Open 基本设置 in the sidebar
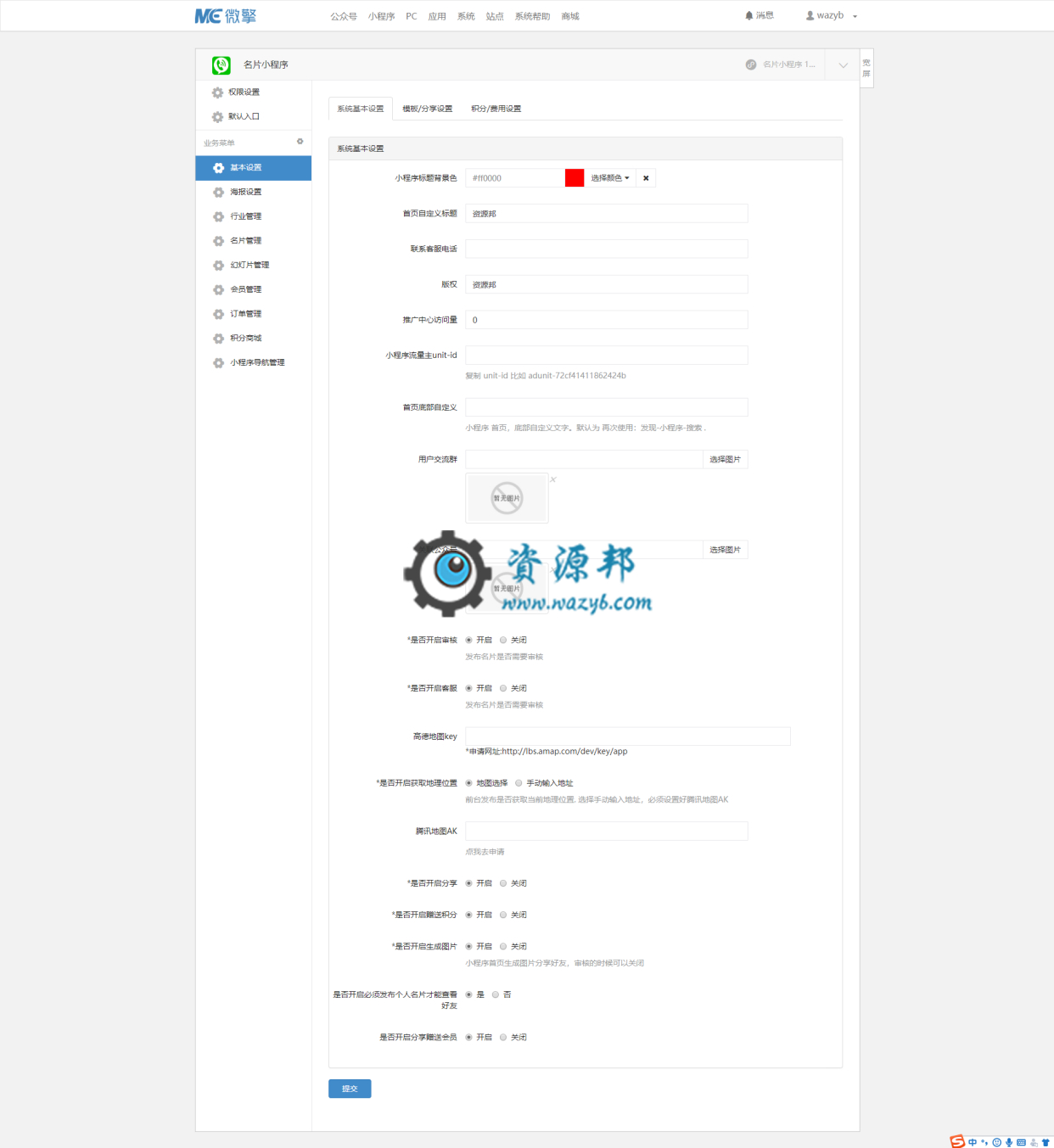The height and width of the screenshot is (1148, 1054). pos(254,168)
